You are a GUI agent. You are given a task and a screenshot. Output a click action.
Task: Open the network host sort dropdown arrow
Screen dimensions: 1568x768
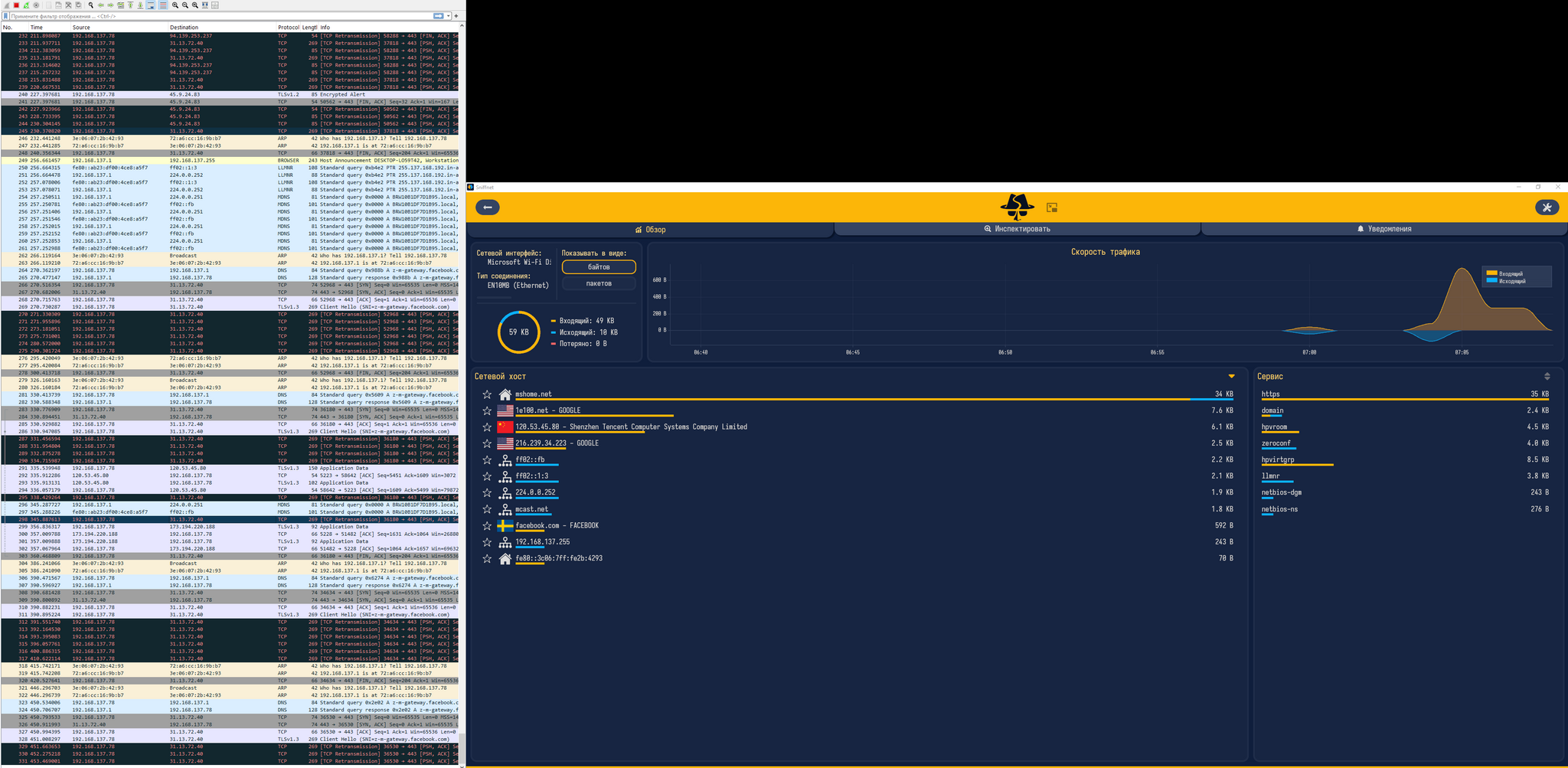pyautogui.click(x=1231, y=376)
